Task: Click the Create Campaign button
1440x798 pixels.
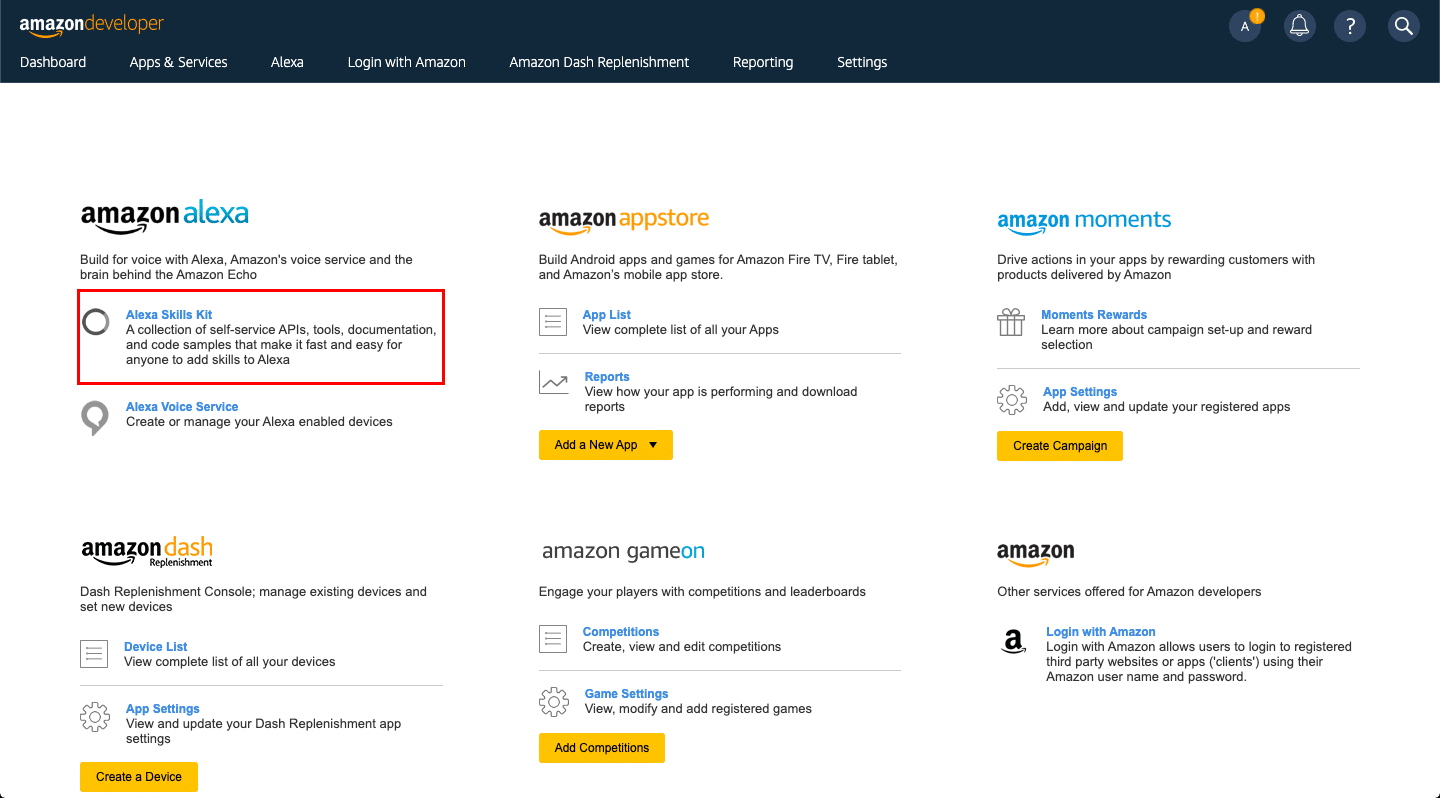Action: [1060, 446]
